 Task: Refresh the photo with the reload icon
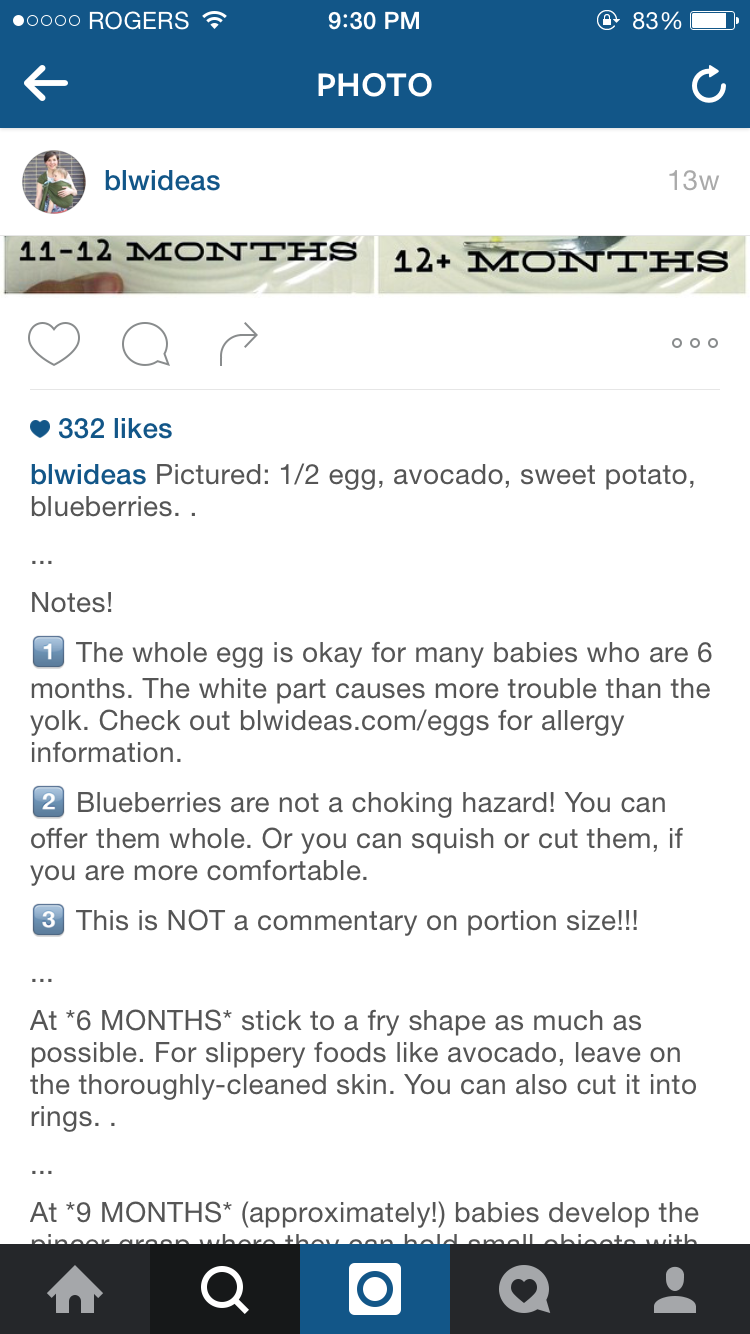[x=708, y=86]
